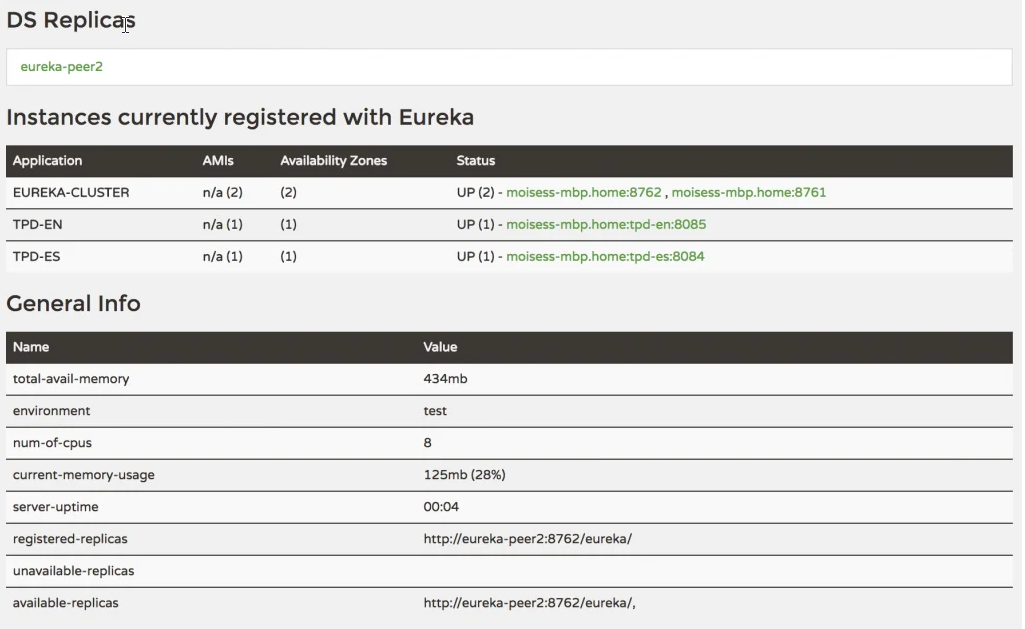Click the Application column header
This screenshot has width=1025, height=629.
51,160
